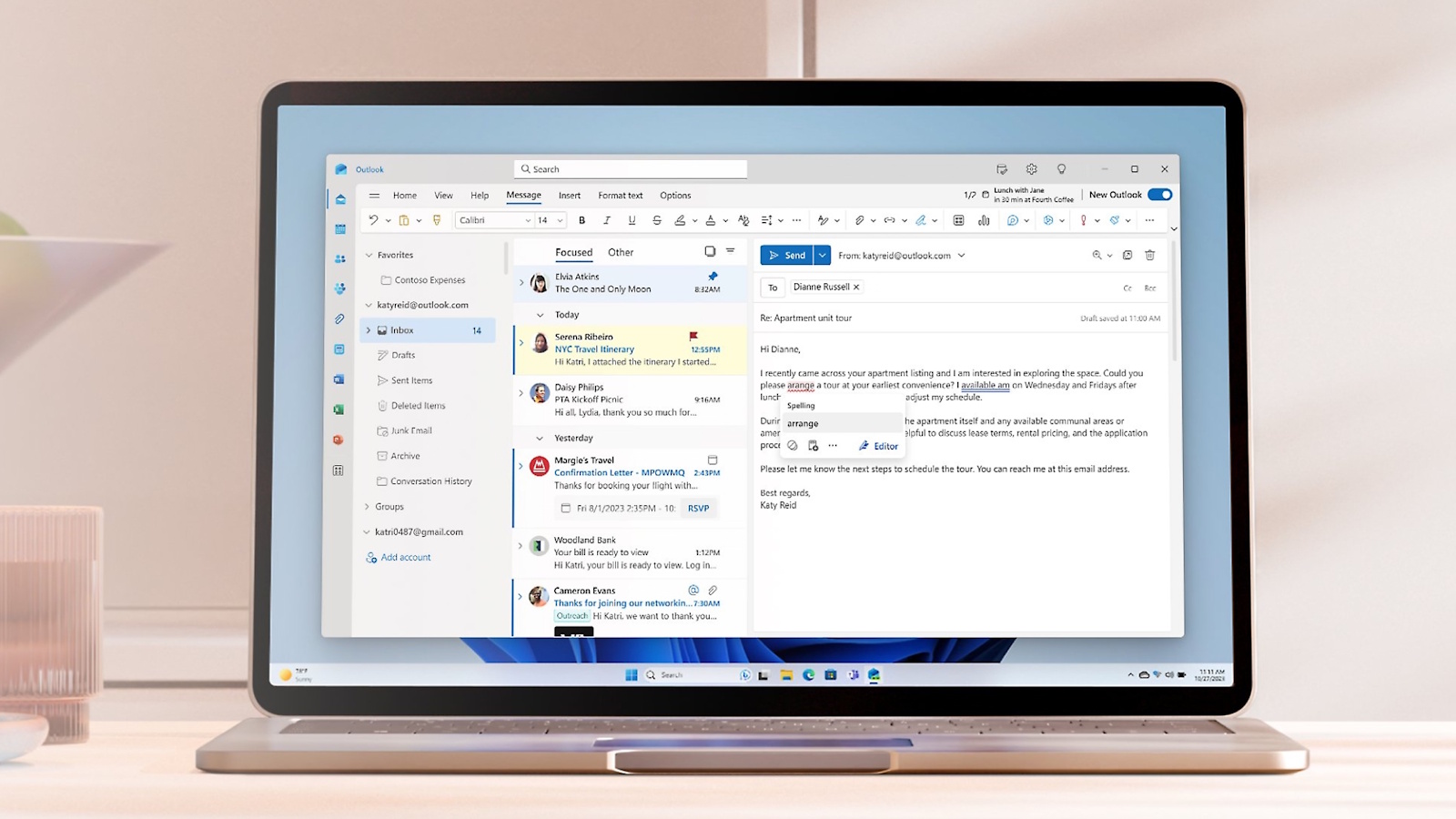Unpin the Elvia Atkins email
1456x819 pixels.
pos(713,276)
